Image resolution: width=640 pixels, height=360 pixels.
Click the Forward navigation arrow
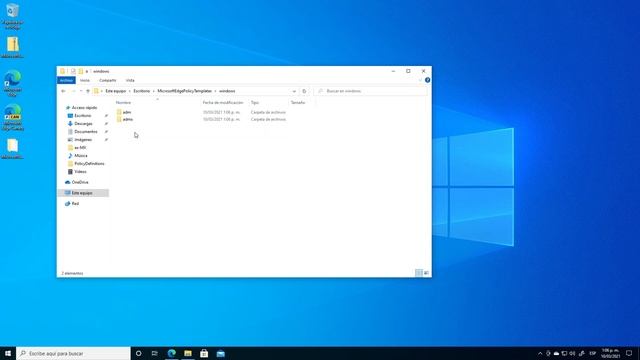tap(73, 91)
